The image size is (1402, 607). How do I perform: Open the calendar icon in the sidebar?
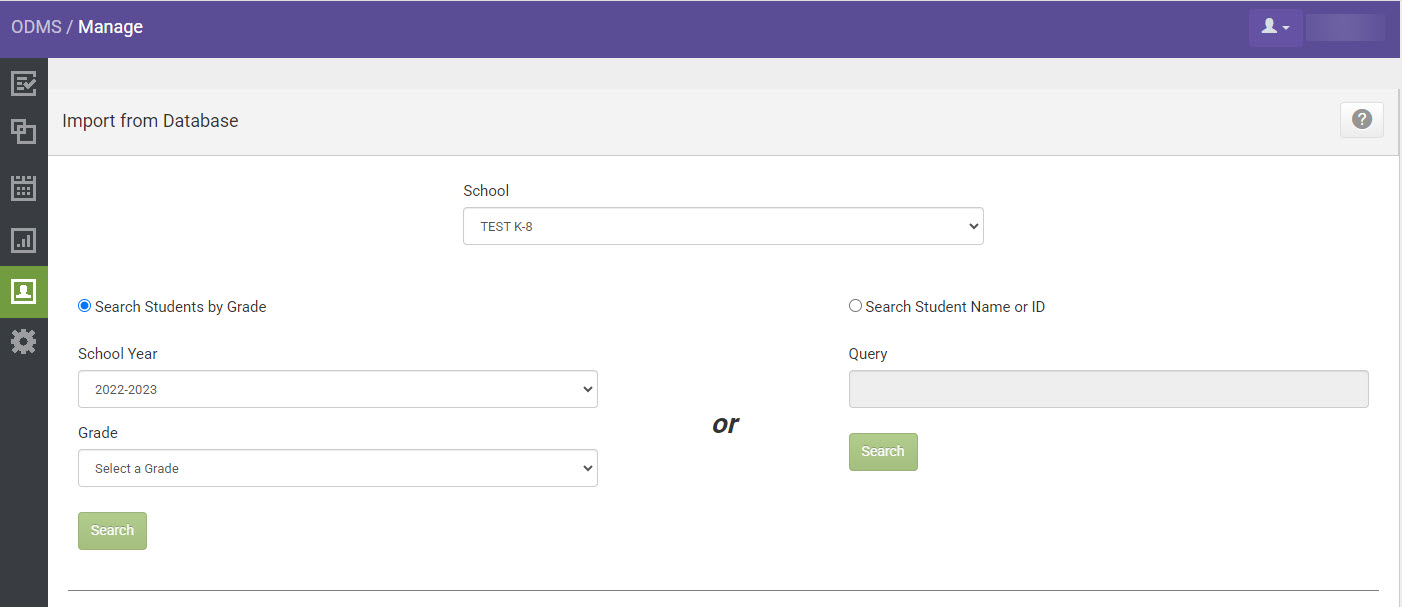coord(24,186)
